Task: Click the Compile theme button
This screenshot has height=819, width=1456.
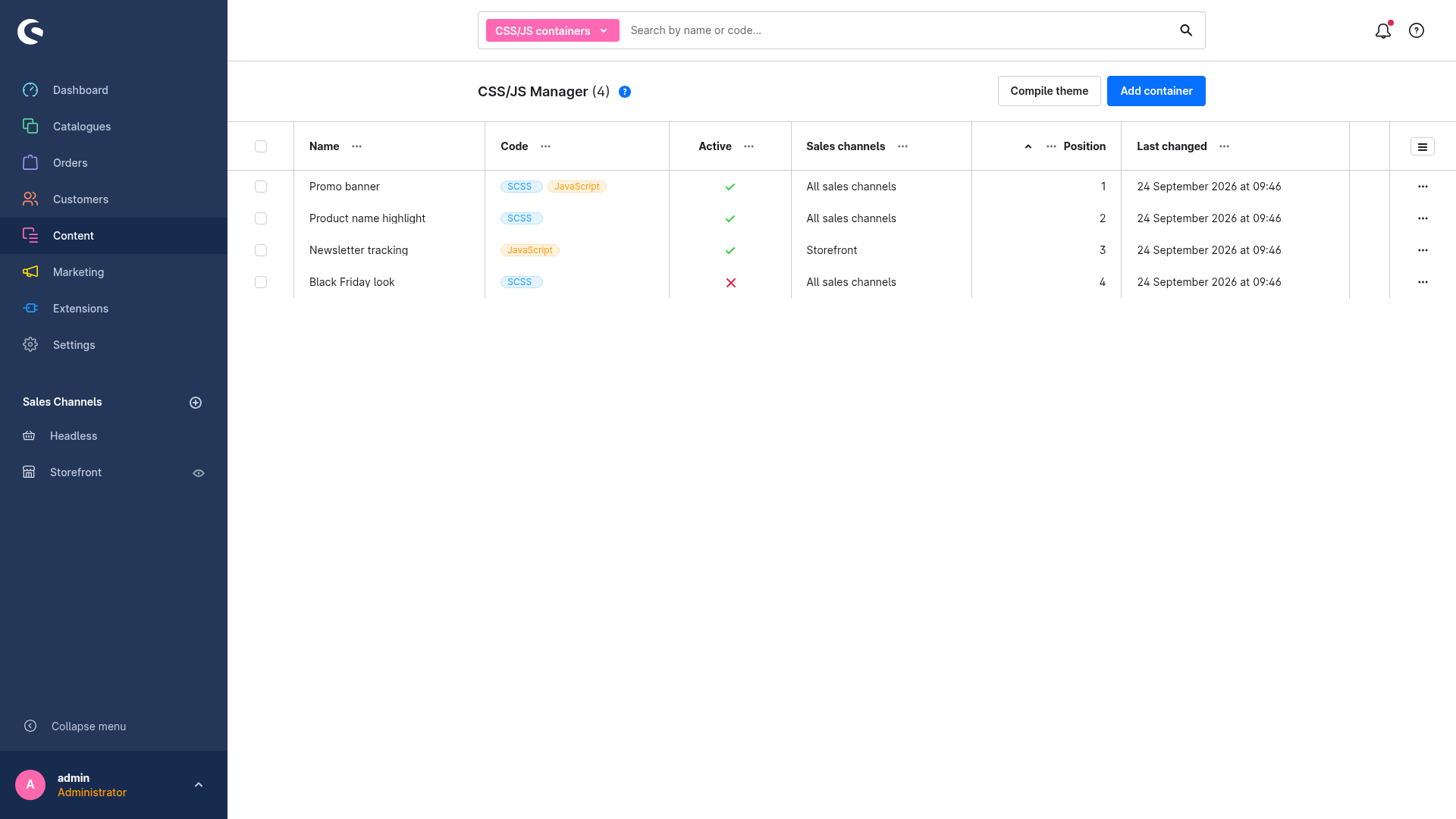Action: pos(1050,91)
